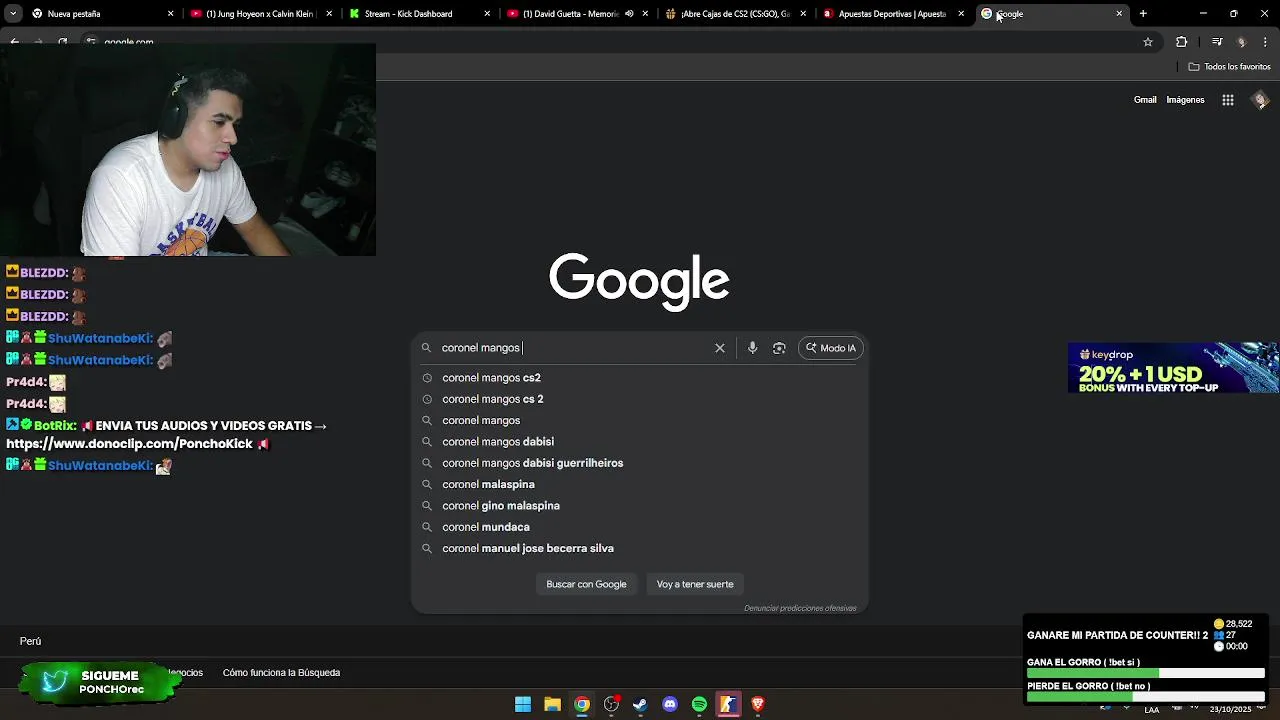Screen dimensions: 1280x720
Task: Click the date 23/10/2025 in system tray
Action: pyautogui.click(x=1230, y=710)
